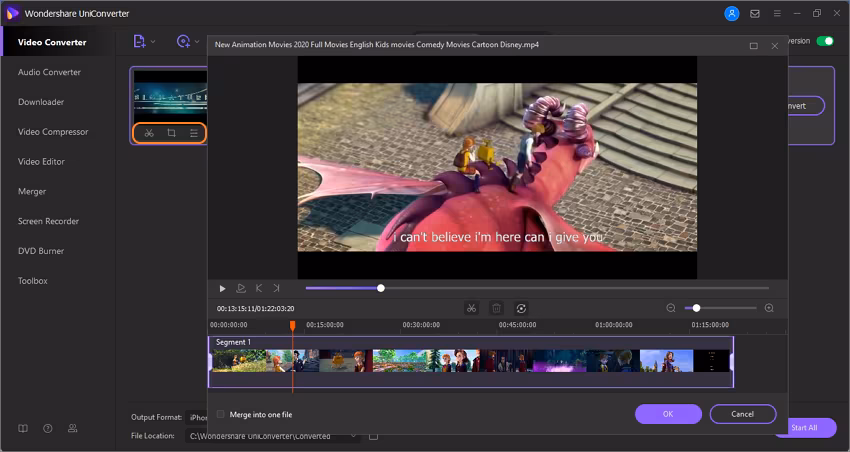Click the Add Files icon

tap(139, 41)
